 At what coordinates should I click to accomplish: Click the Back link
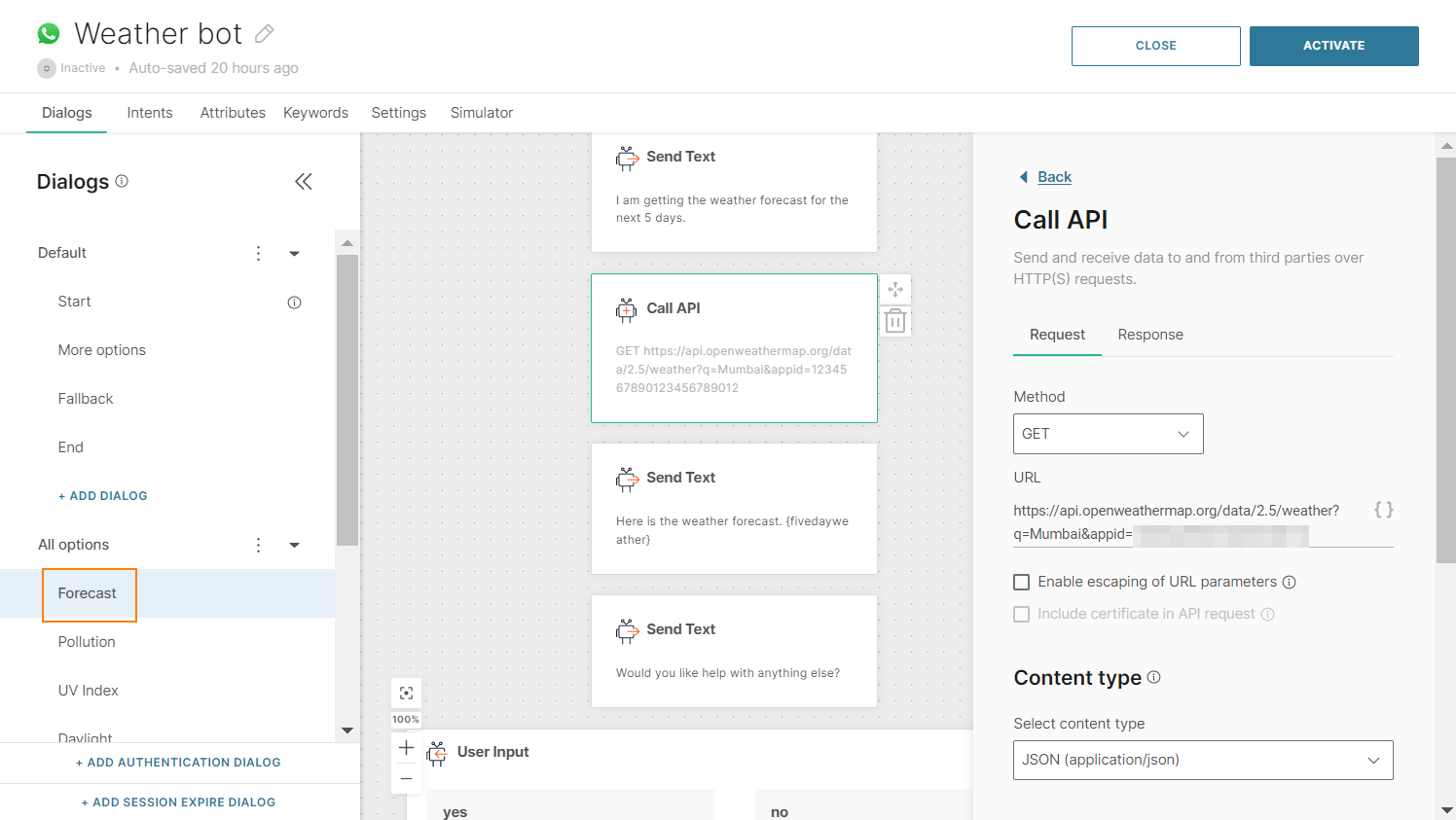coord(1054,177)
